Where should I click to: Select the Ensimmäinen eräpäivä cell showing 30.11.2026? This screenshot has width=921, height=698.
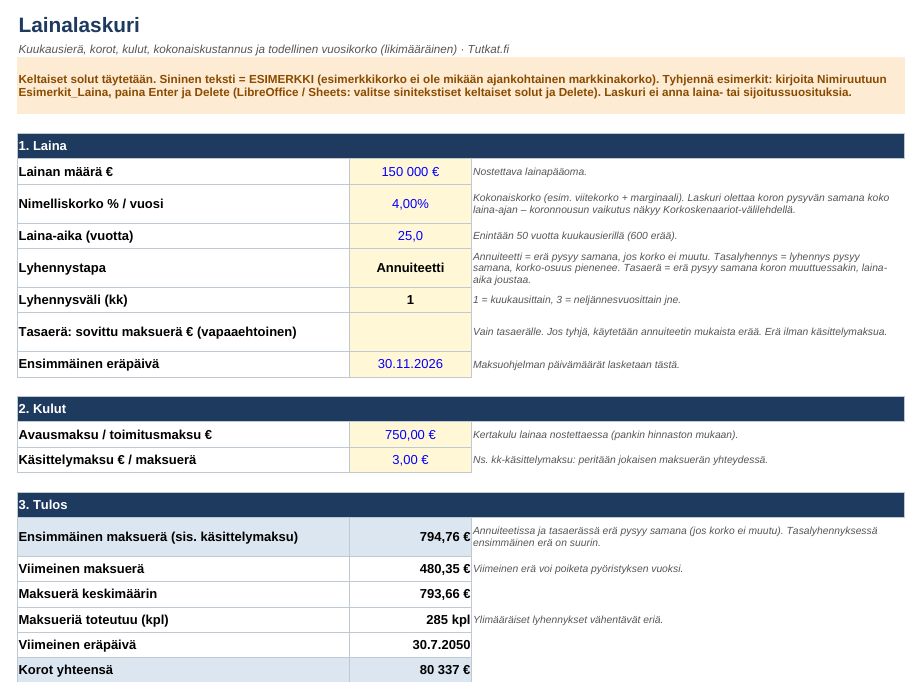410,364
